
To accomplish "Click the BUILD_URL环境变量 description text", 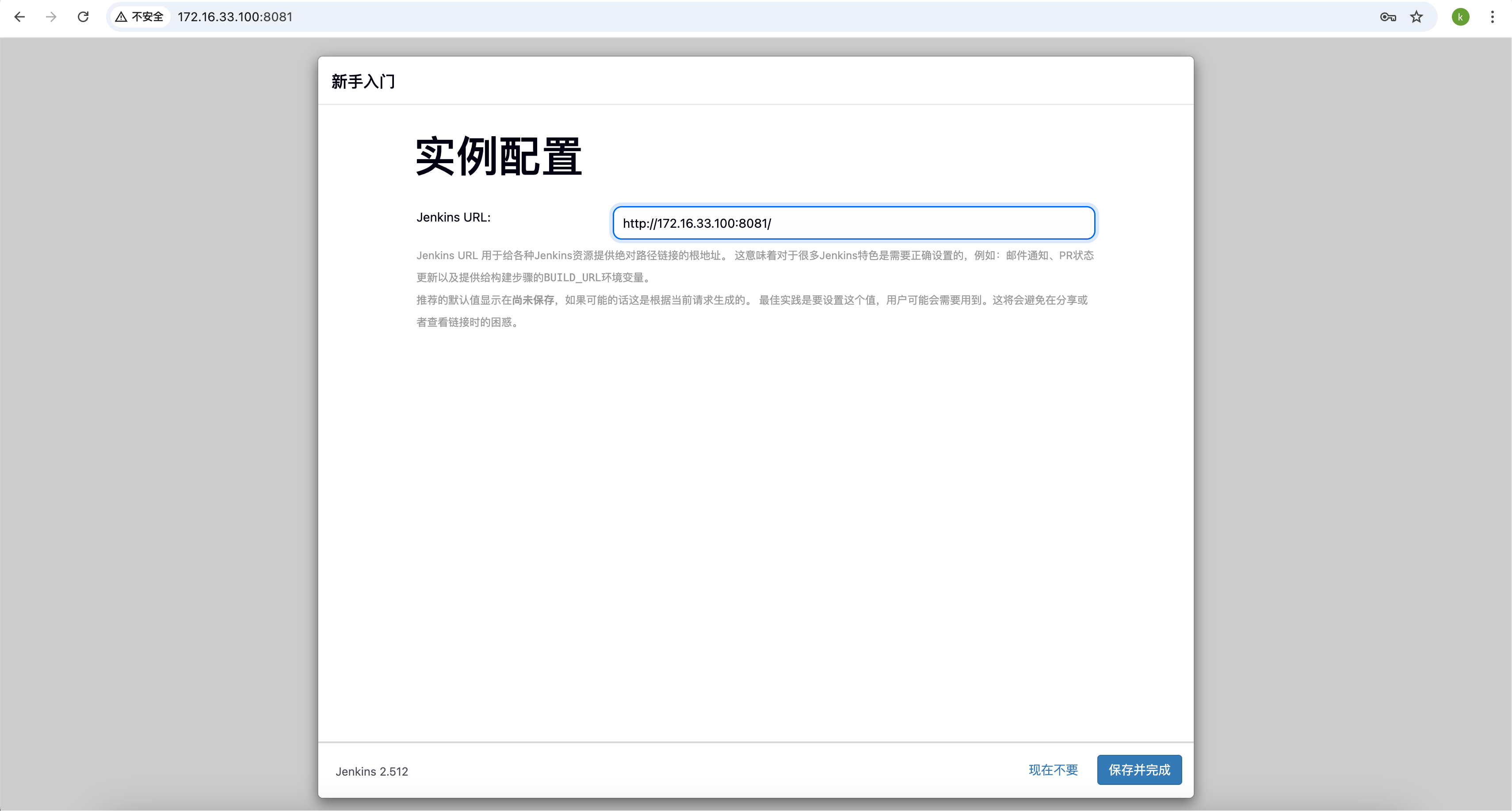I will tap(593, 278).
